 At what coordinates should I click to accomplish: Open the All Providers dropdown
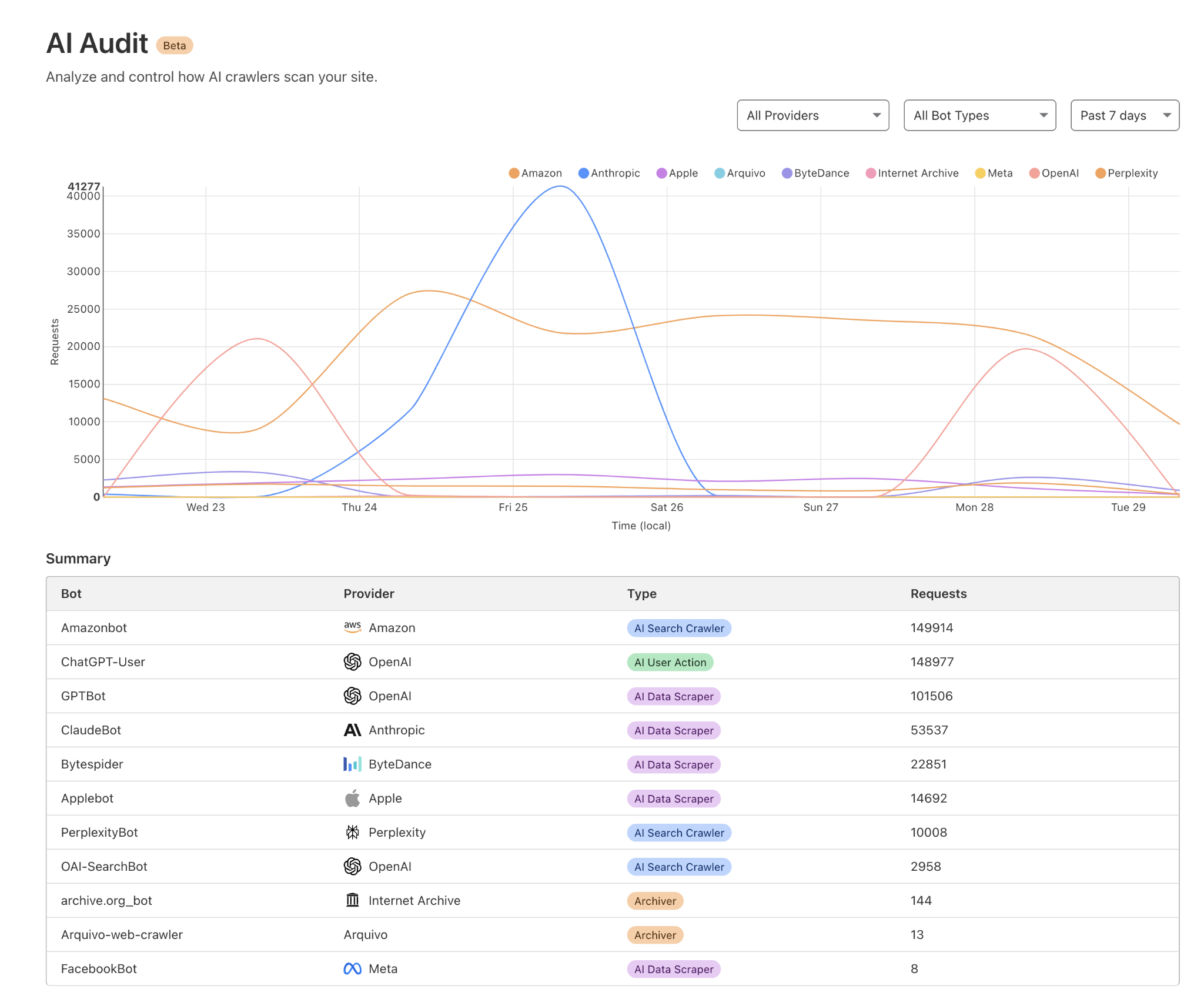click(x=812, y=115)
